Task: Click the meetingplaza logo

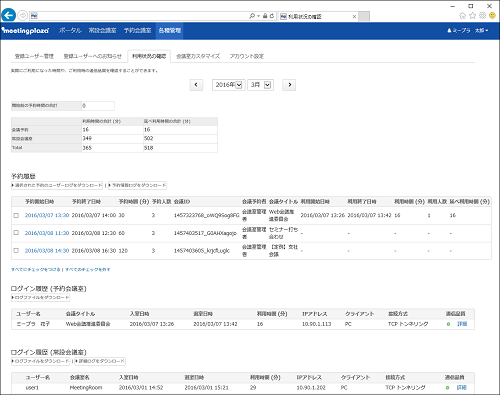Action: pos(26,31)
